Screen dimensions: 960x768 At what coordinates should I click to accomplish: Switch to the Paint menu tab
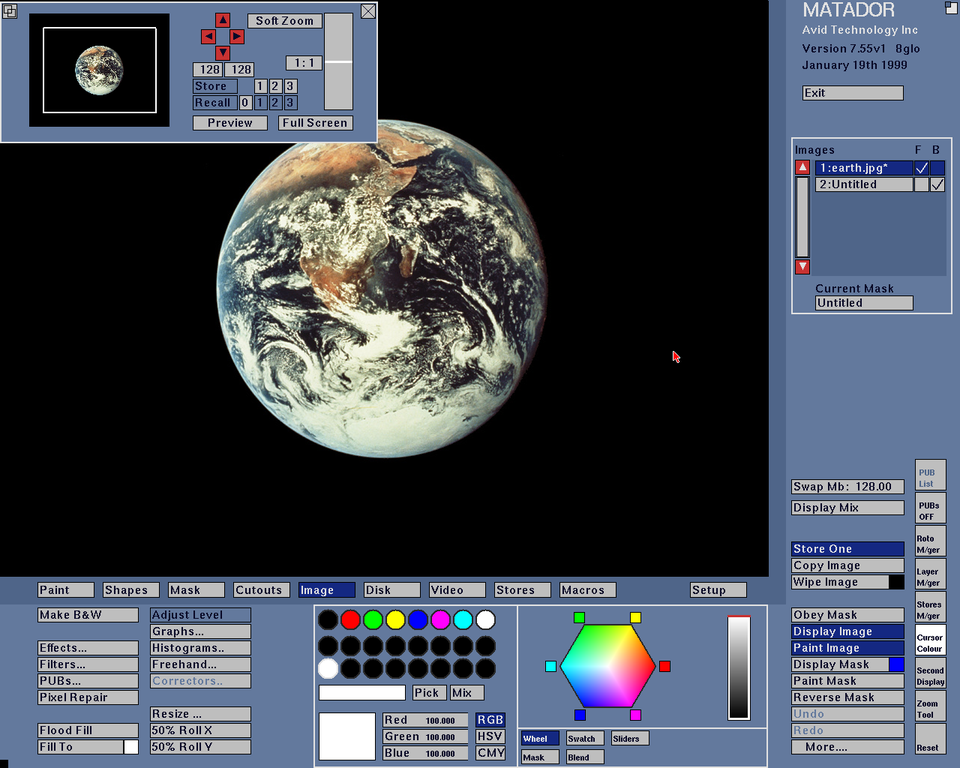tap(67, 590)
